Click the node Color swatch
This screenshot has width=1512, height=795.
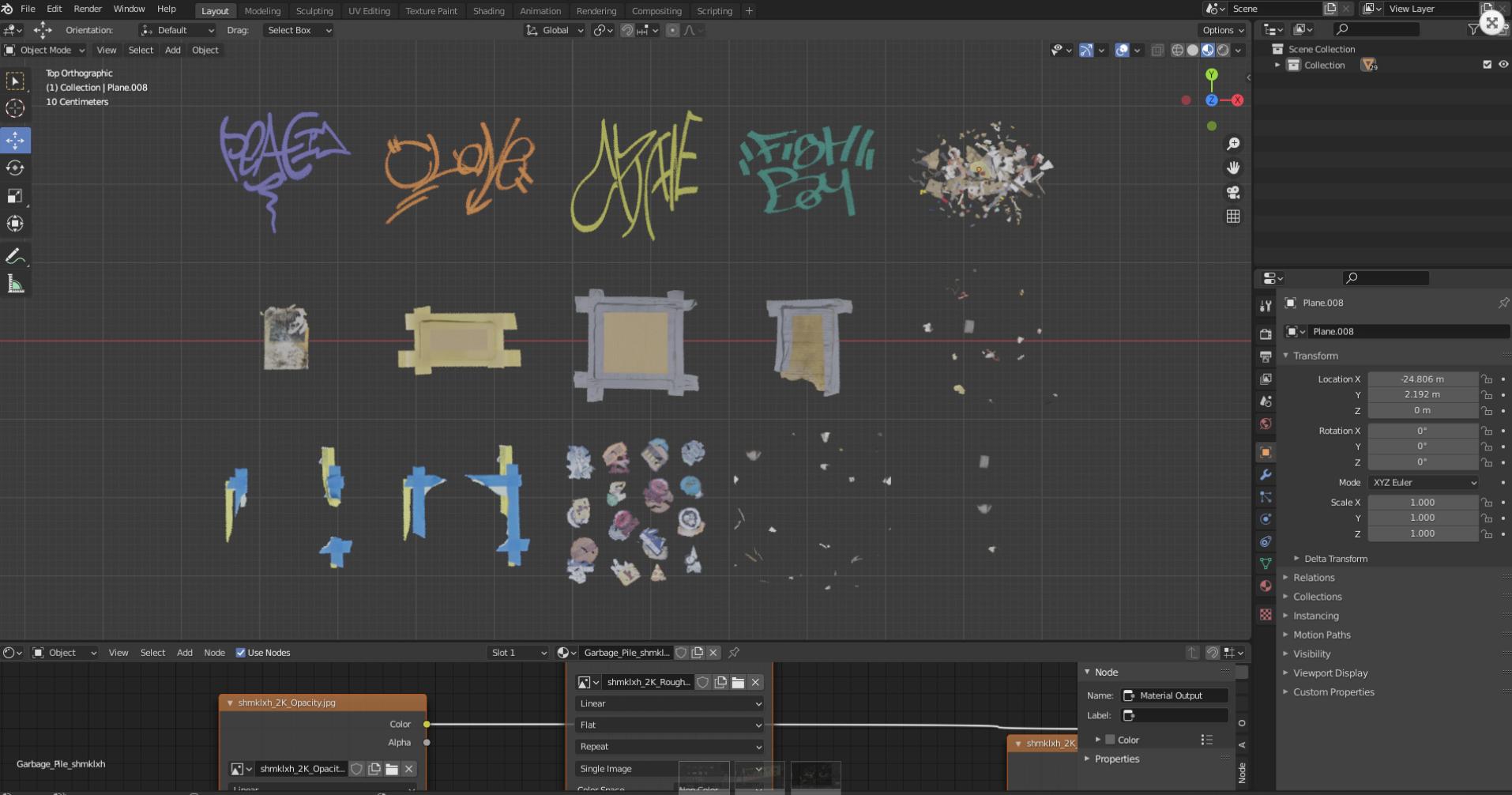1110,740
